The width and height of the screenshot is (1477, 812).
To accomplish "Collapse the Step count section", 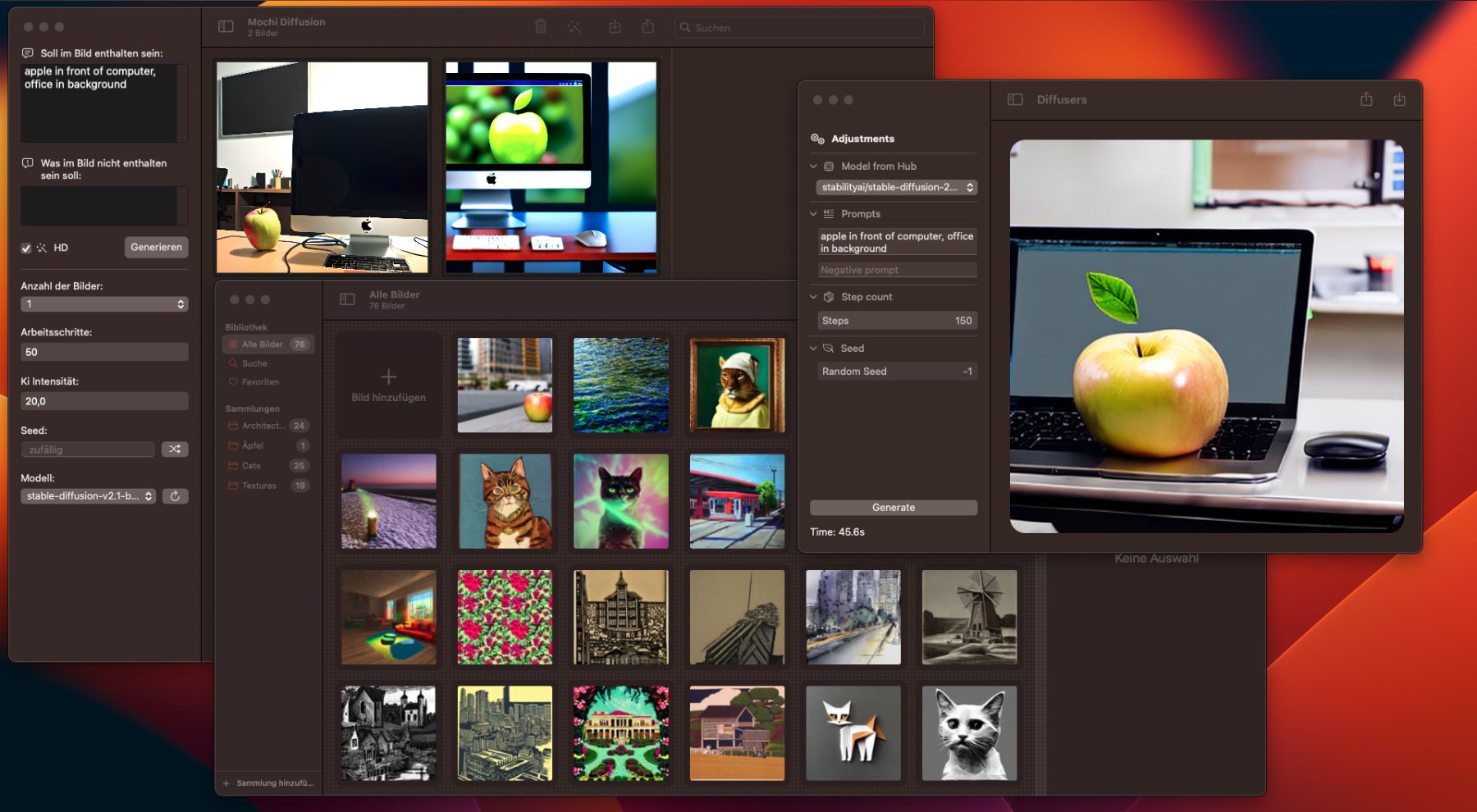I will (814, 297).
